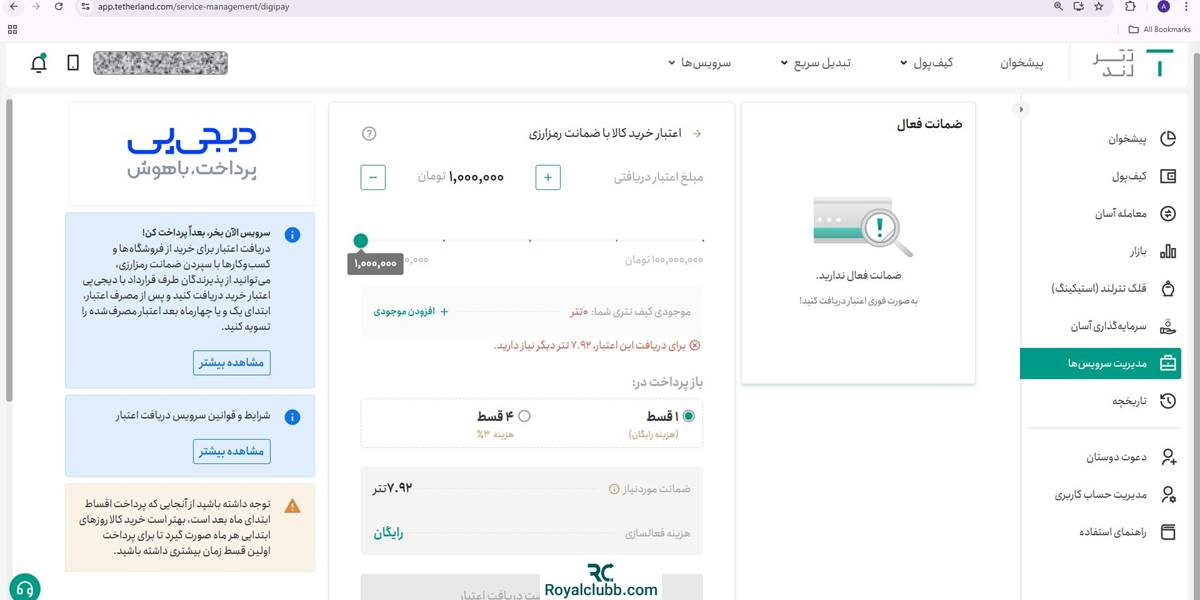Expand the سرویس‌ها dropdown menu
Screen dimensions: 1200x600
tap(700, 63)
